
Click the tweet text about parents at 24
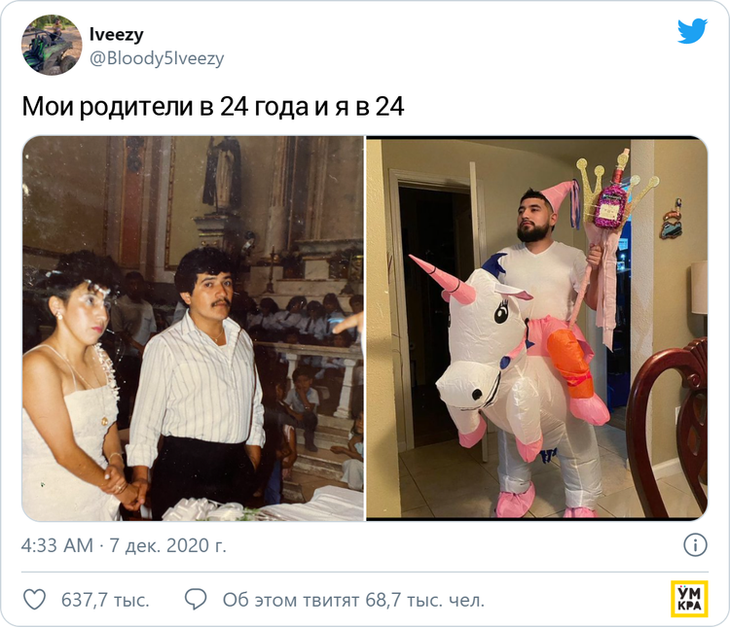pyautogui.click(x=213, y=107)
